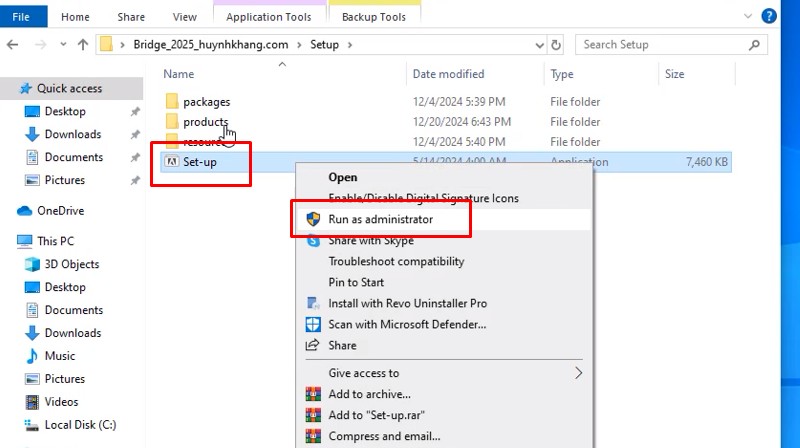
Task: Click the Refresh icon beside address bar
Action: click(x=557, y=45)
